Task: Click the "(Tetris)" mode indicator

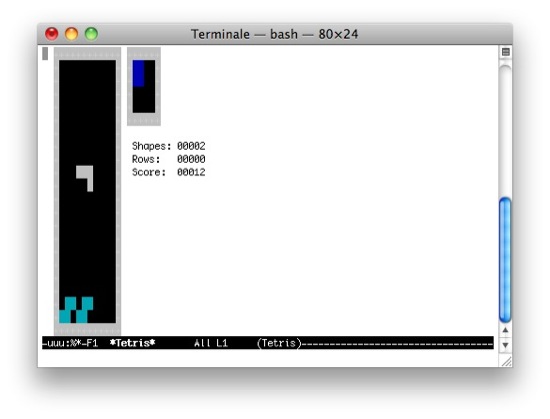Action: tap(279, 343)
